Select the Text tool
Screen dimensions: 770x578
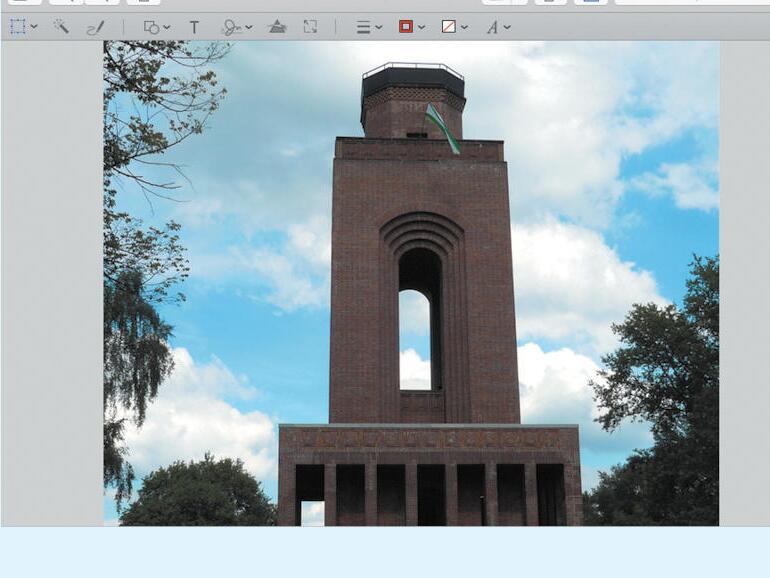coord(194,27)
